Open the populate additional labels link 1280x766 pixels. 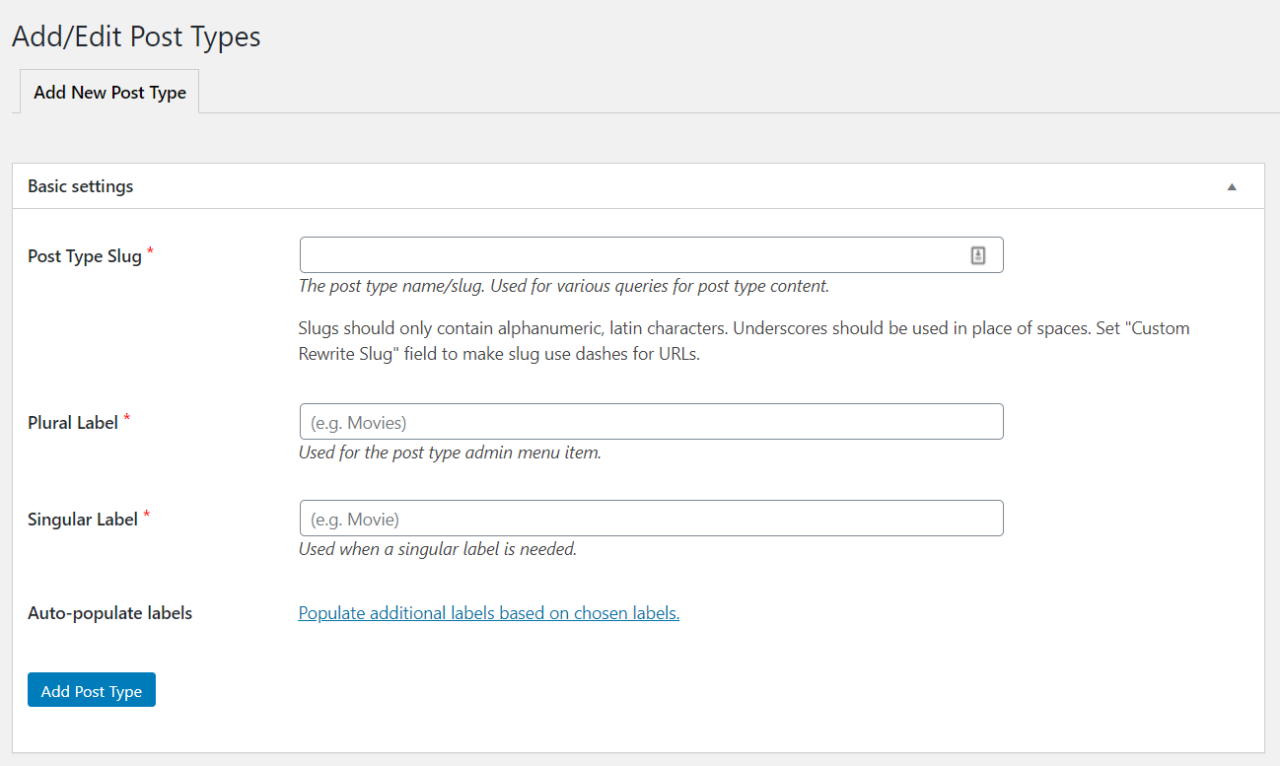(x=488, y=612)
